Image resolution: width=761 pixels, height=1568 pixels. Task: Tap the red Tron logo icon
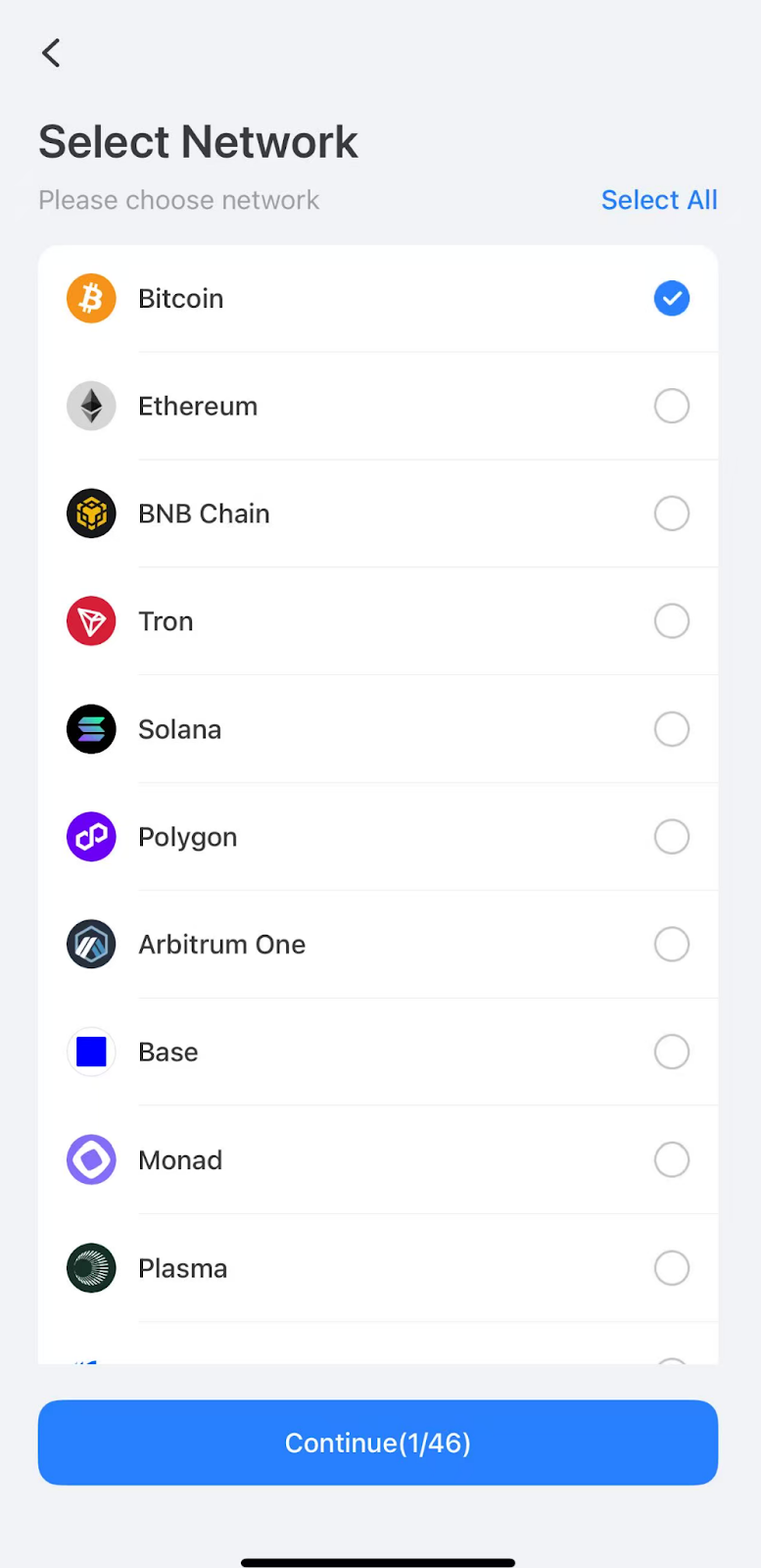[91, 621]
